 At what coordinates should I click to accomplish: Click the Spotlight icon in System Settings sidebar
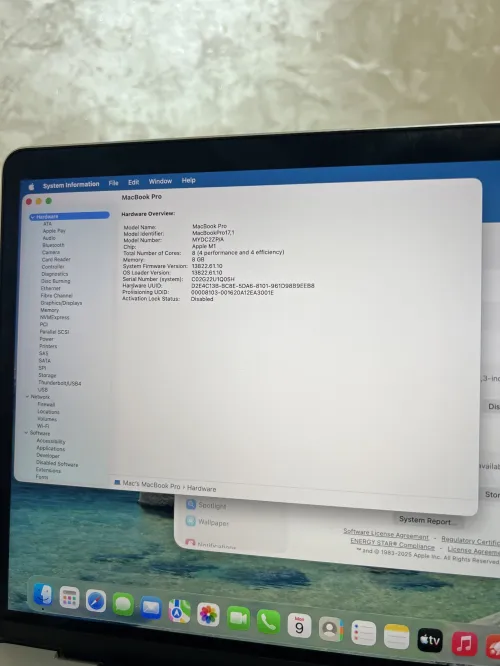coord(191,504)
